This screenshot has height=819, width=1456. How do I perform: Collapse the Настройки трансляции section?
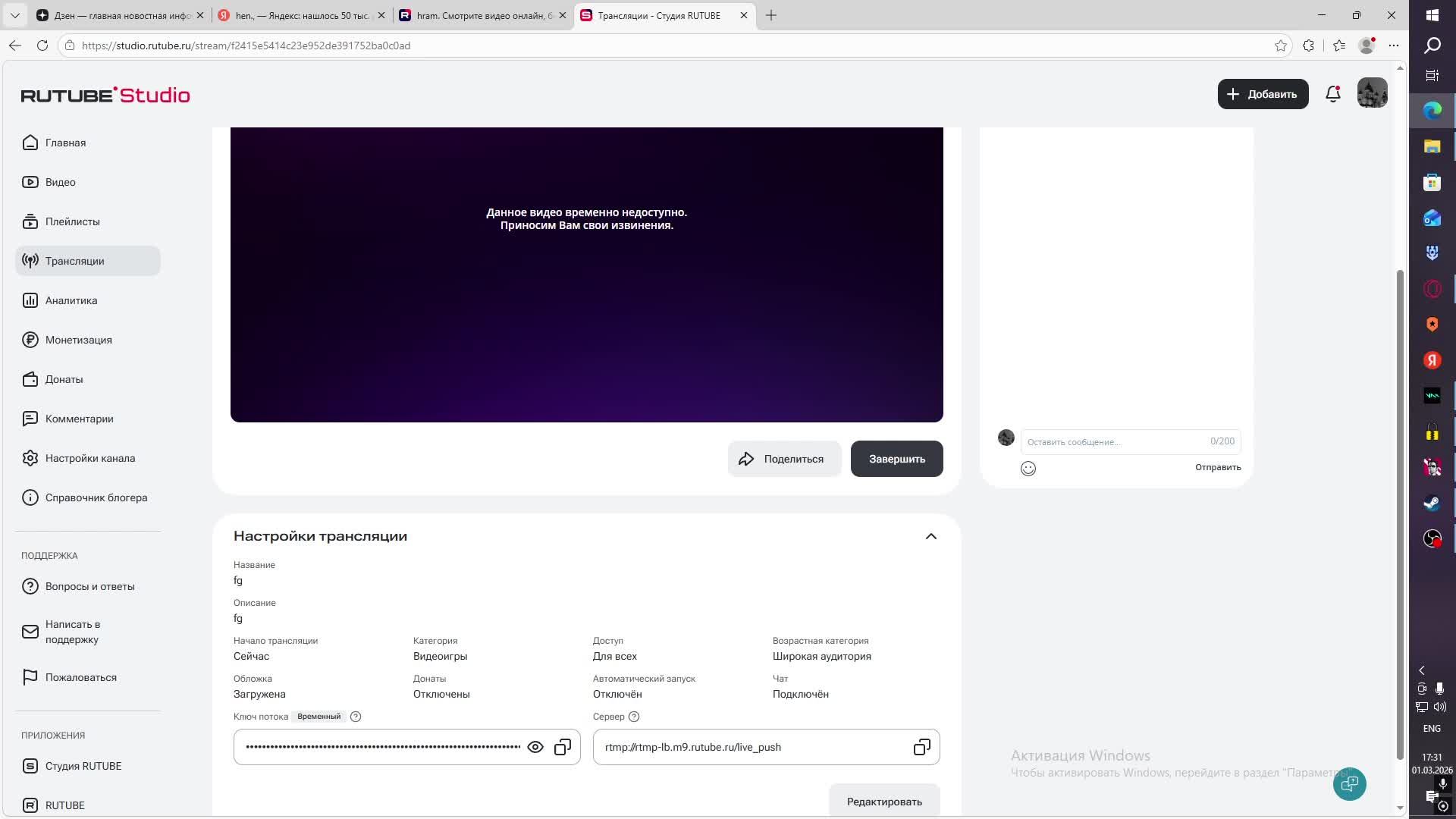(x=930, y=536)
